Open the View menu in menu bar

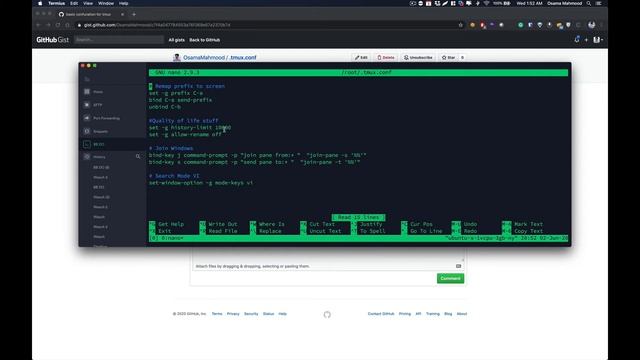[88, 3]
